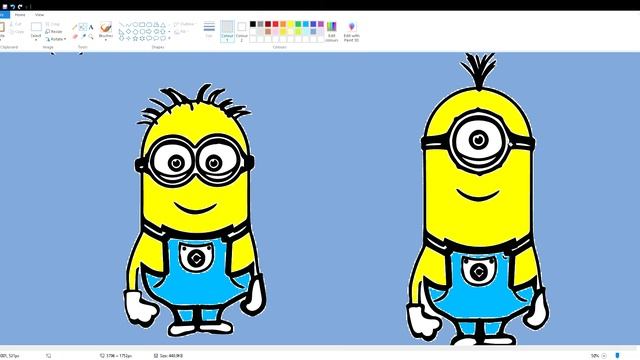Pick the yellow swatch in top palette row
640x360 pixels.
pos(291,24)
